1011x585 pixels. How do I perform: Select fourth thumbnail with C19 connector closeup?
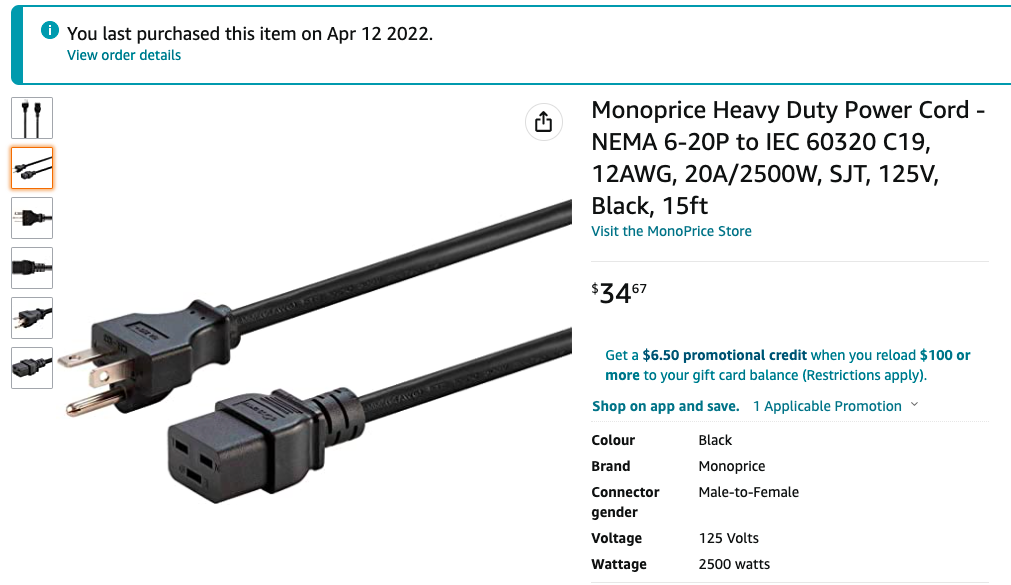click(x=32, y=268)
